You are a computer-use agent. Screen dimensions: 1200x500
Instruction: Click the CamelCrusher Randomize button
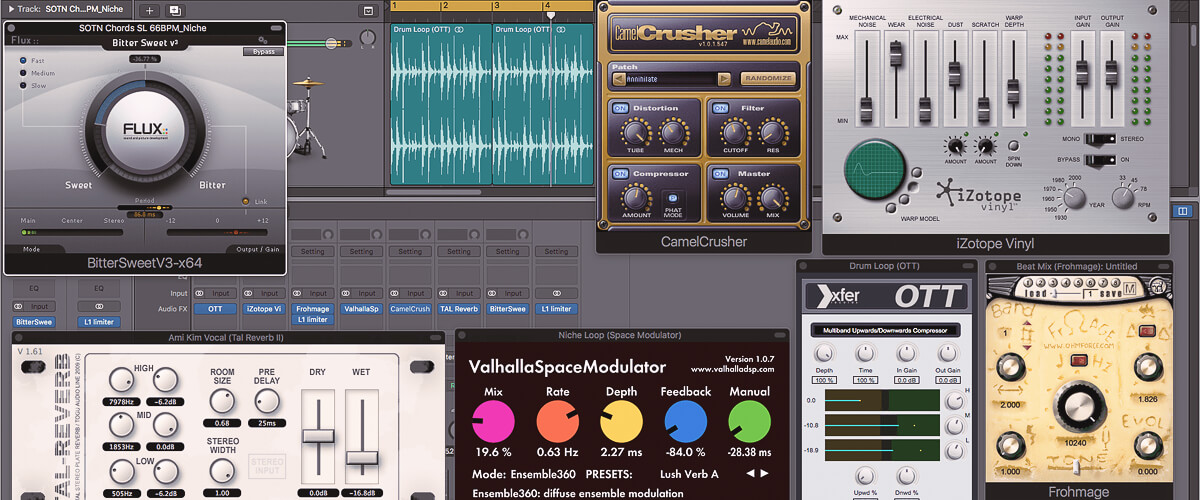point(767,78)
